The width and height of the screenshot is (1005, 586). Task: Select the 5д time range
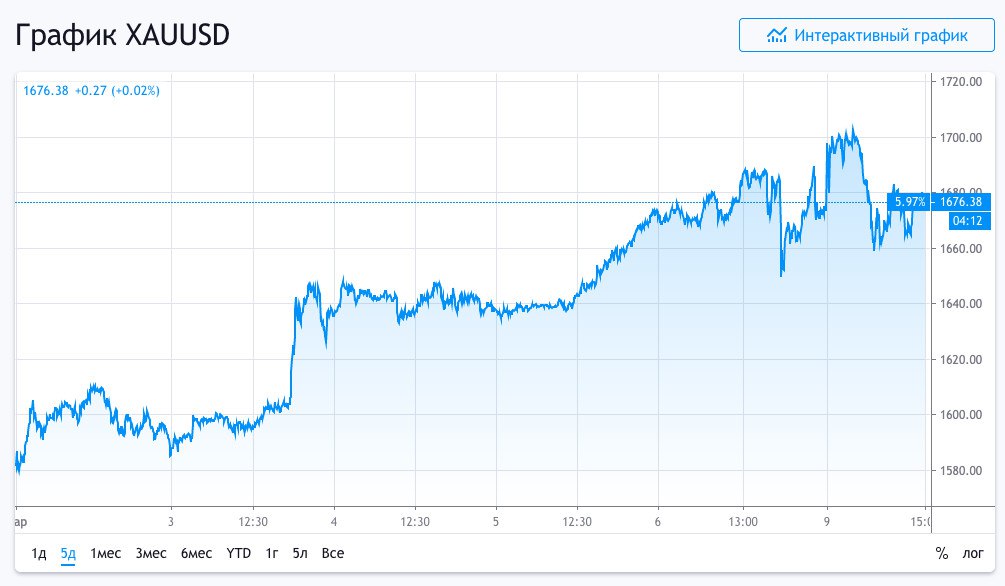pos(68,553)
